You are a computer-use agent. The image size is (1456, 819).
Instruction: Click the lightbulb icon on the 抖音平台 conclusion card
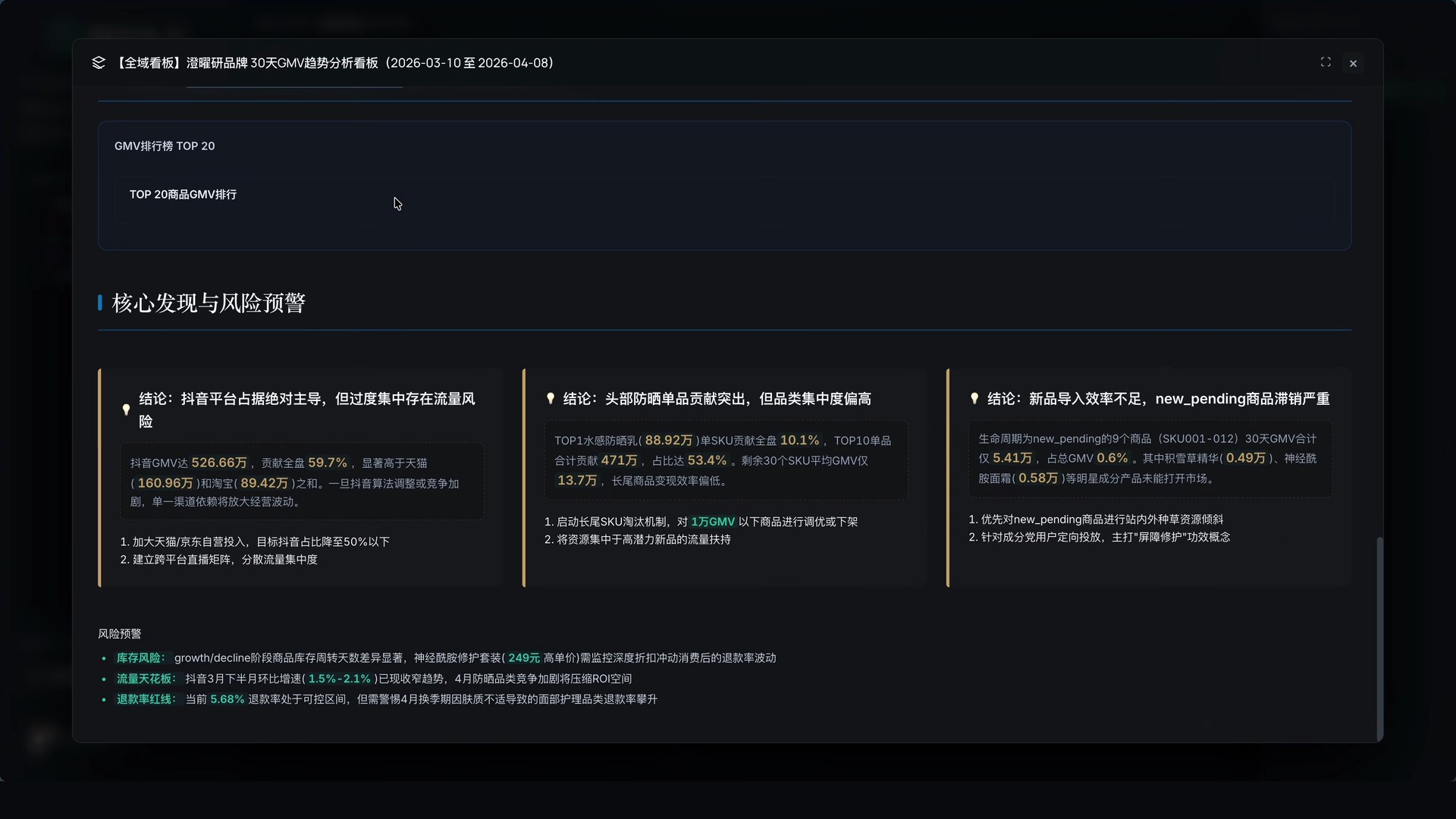click(126, 410)
